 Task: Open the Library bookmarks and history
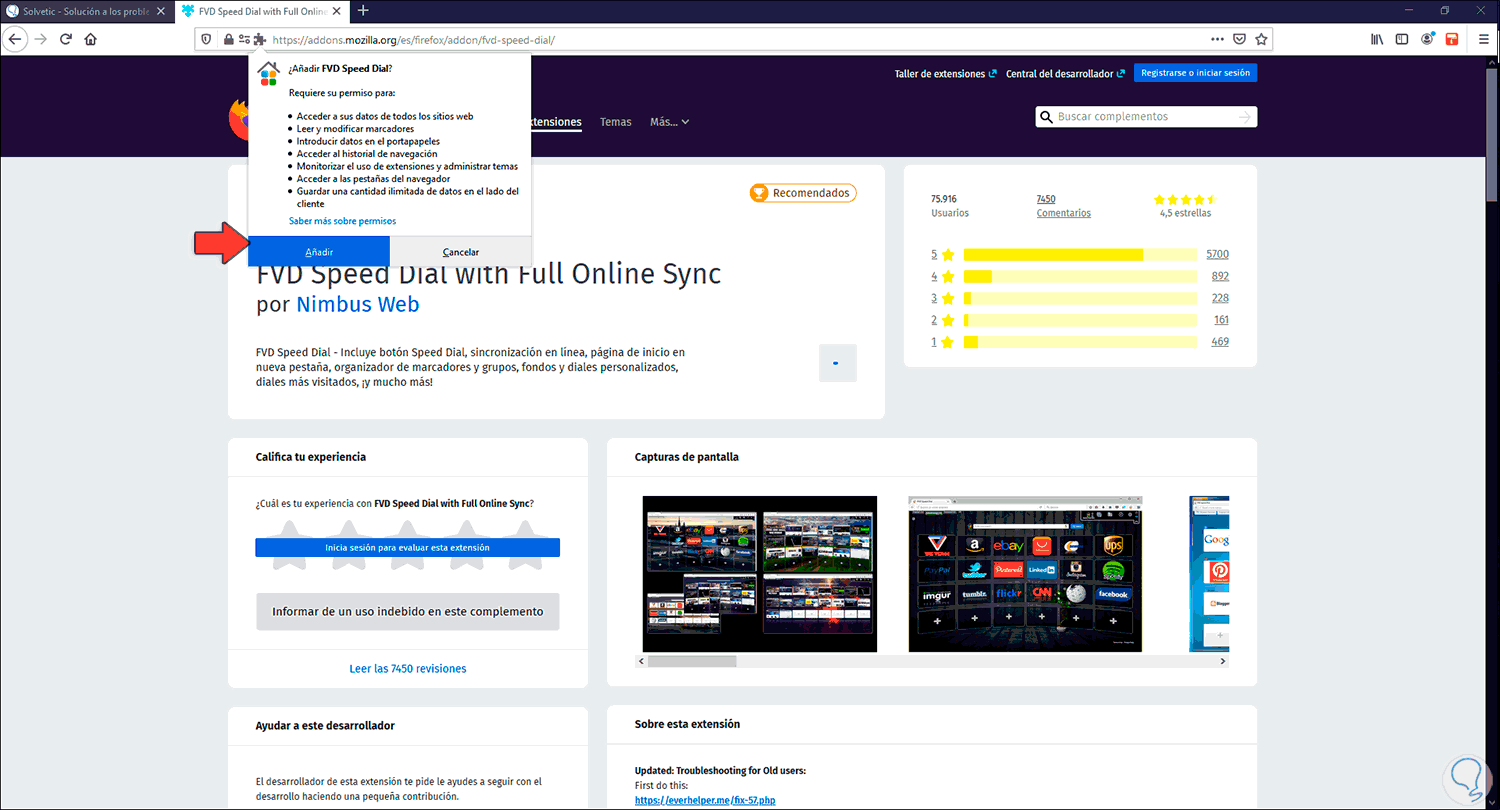(x=1377, y=39)
